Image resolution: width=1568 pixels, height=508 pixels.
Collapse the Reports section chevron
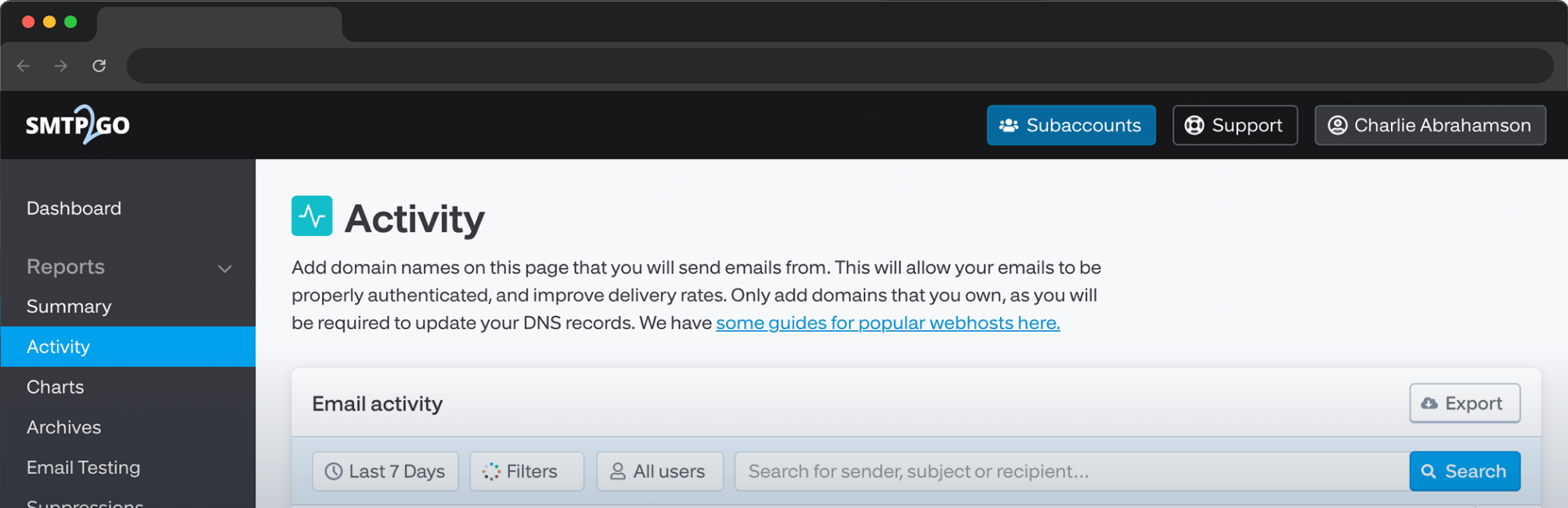[225, 269]
